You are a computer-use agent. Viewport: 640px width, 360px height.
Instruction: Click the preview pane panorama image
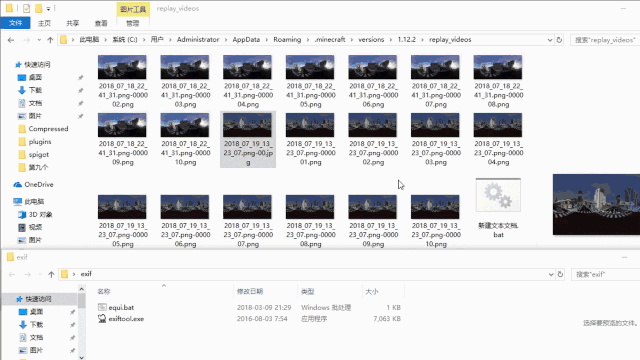(x=596, y=204)
